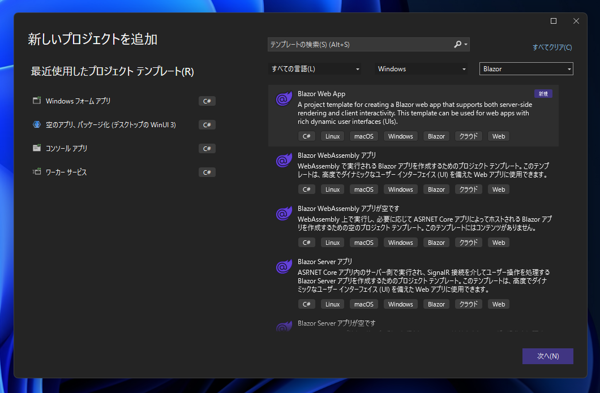Click the Blazor WebAssembly アプリが空です template icon
Image resolution: width=600 pixels, height=393 pixels.
284,214
